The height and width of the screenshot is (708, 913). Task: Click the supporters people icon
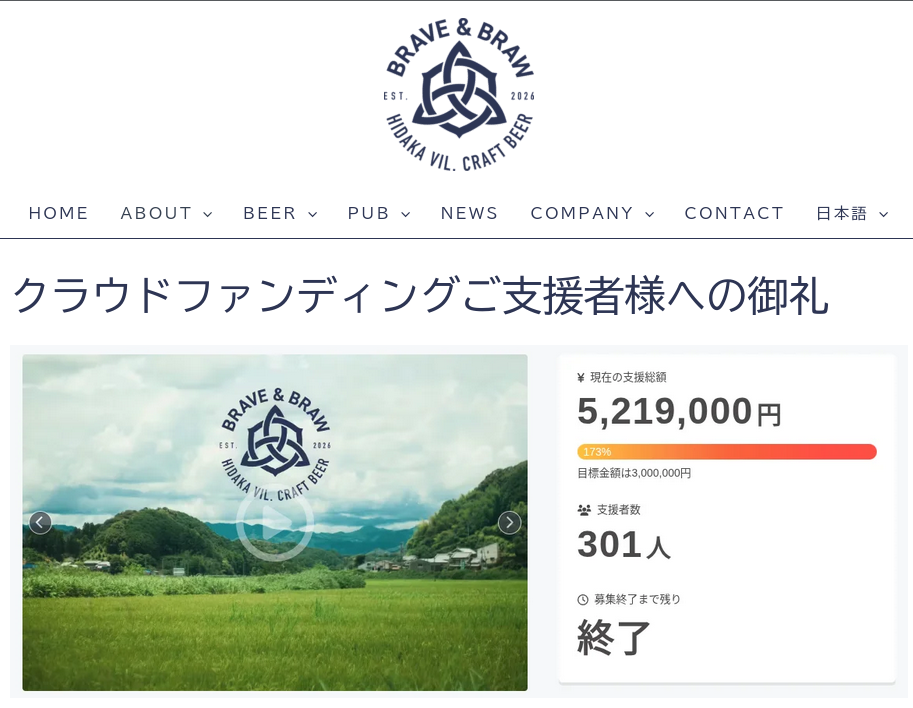[x=584, y=510]
